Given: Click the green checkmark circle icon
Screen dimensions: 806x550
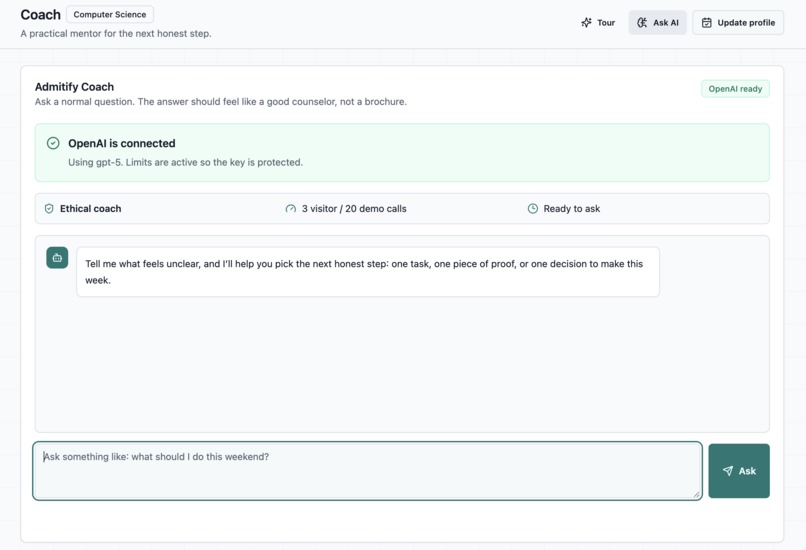Looking at the screenshot, I should (x=53, y=143).
